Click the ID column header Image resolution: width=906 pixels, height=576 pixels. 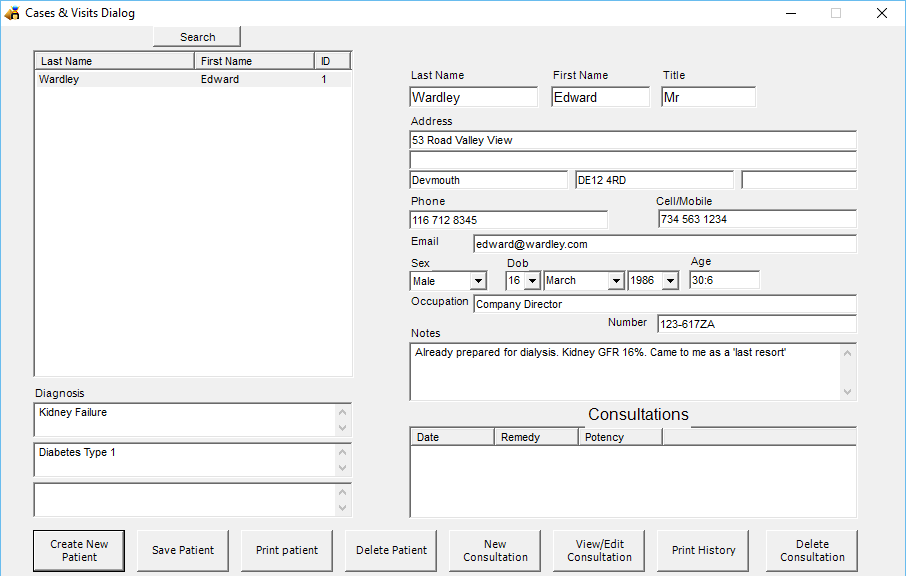point(332,61)
